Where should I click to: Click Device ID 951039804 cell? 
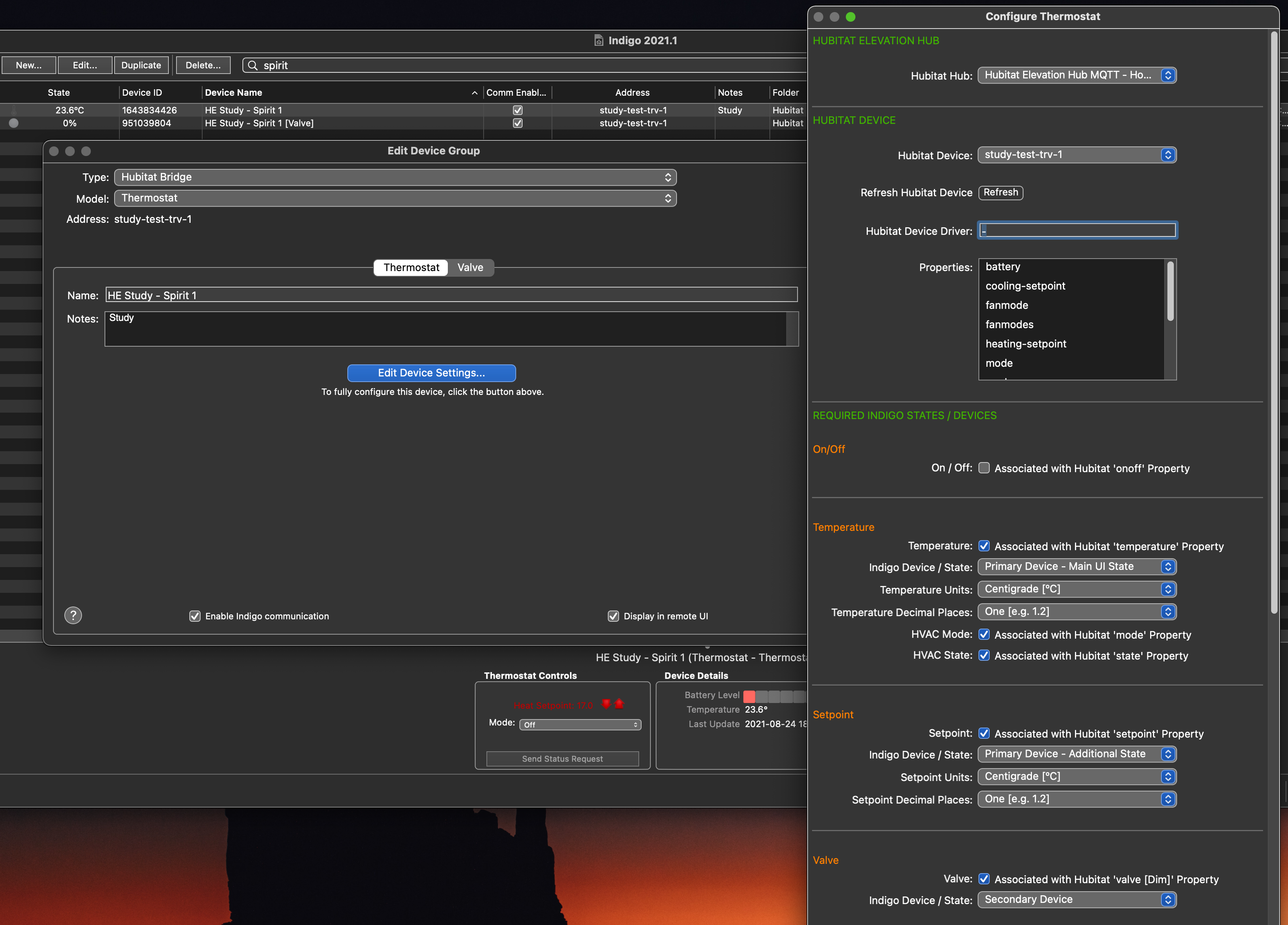[146, 123]
